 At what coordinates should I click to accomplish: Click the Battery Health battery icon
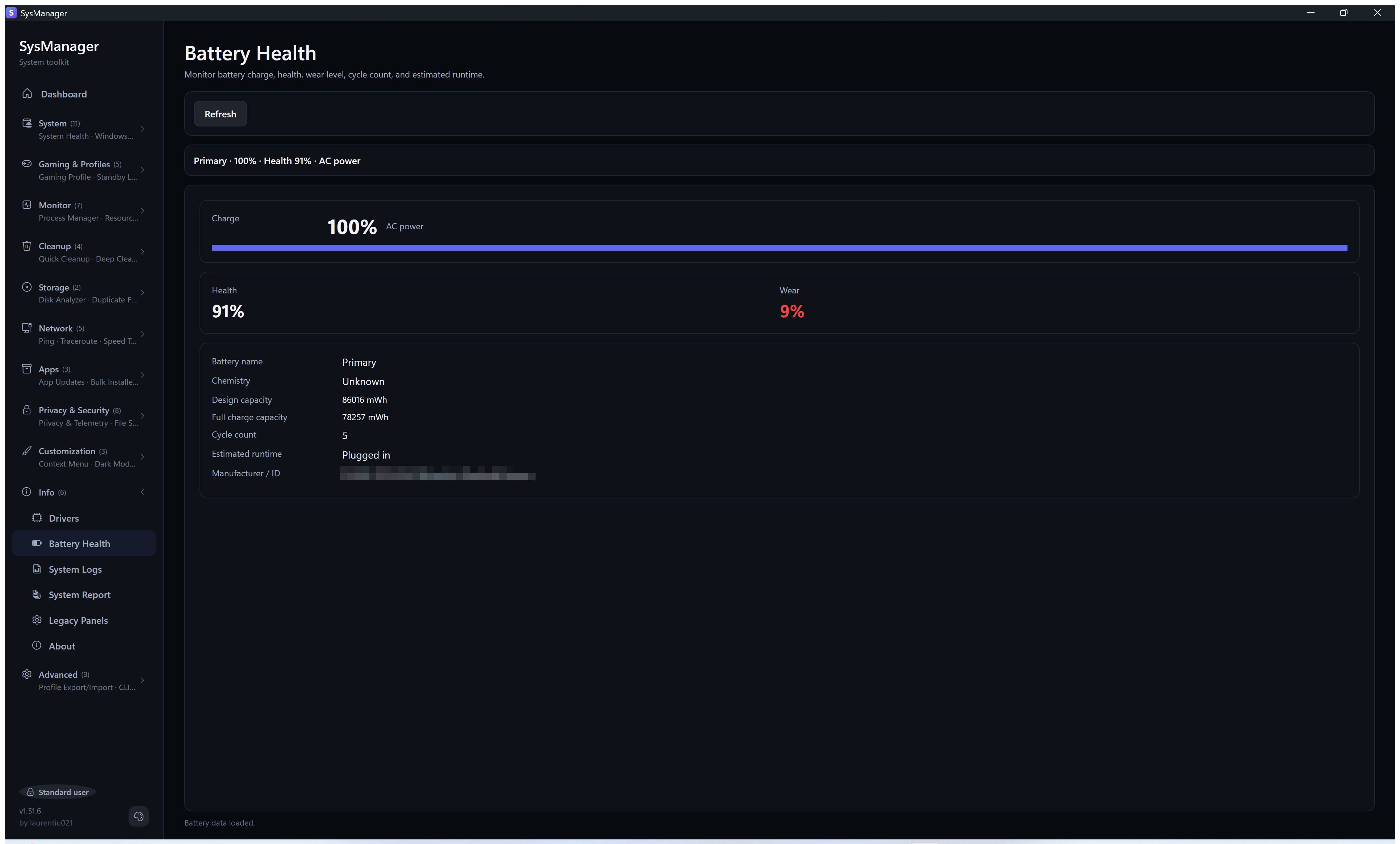click(37, 543)
